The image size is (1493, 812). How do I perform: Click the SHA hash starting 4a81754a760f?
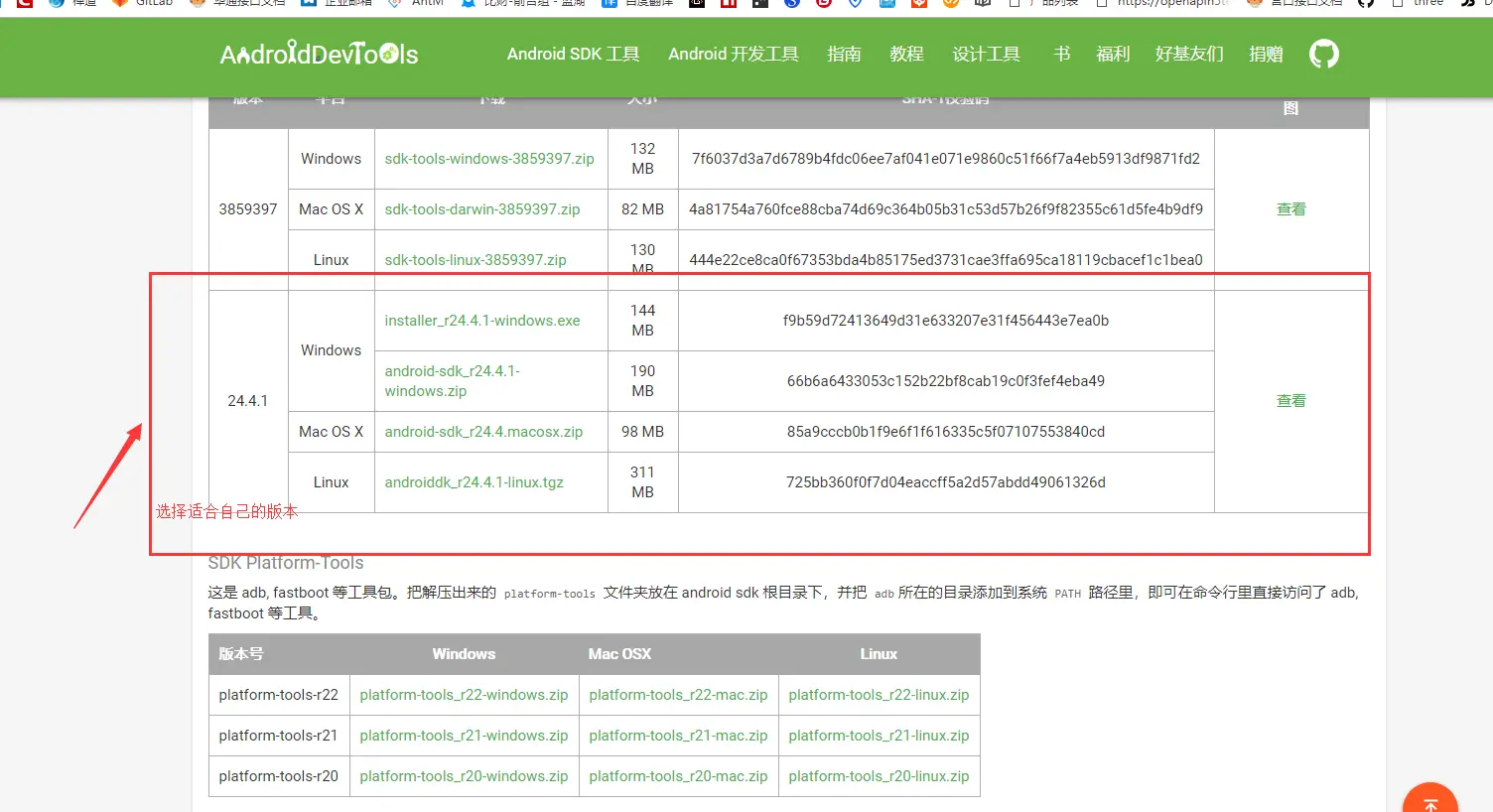click(x=946, y=209)
